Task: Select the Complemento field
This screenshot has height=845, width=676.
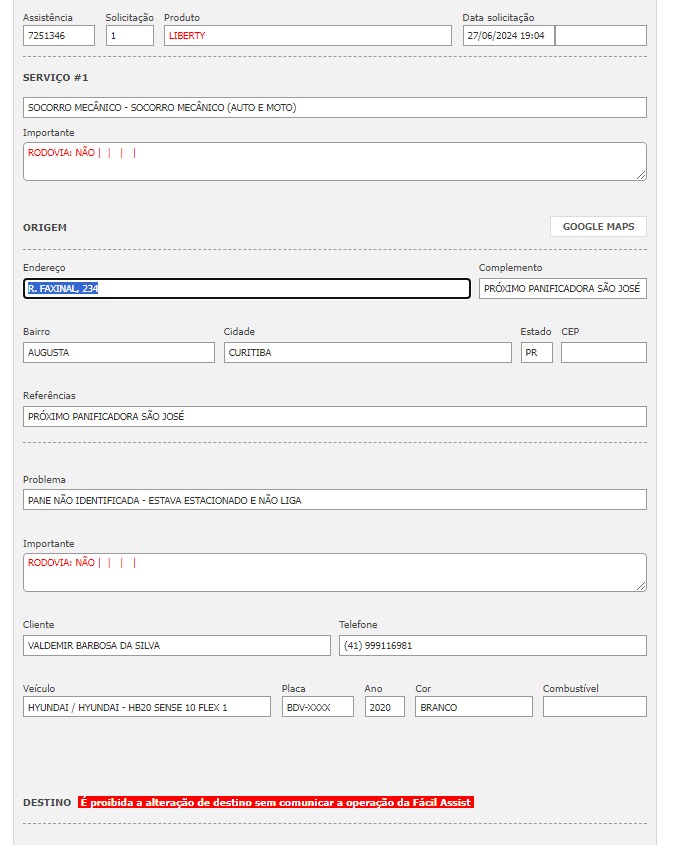Action: tap(562, 289)
